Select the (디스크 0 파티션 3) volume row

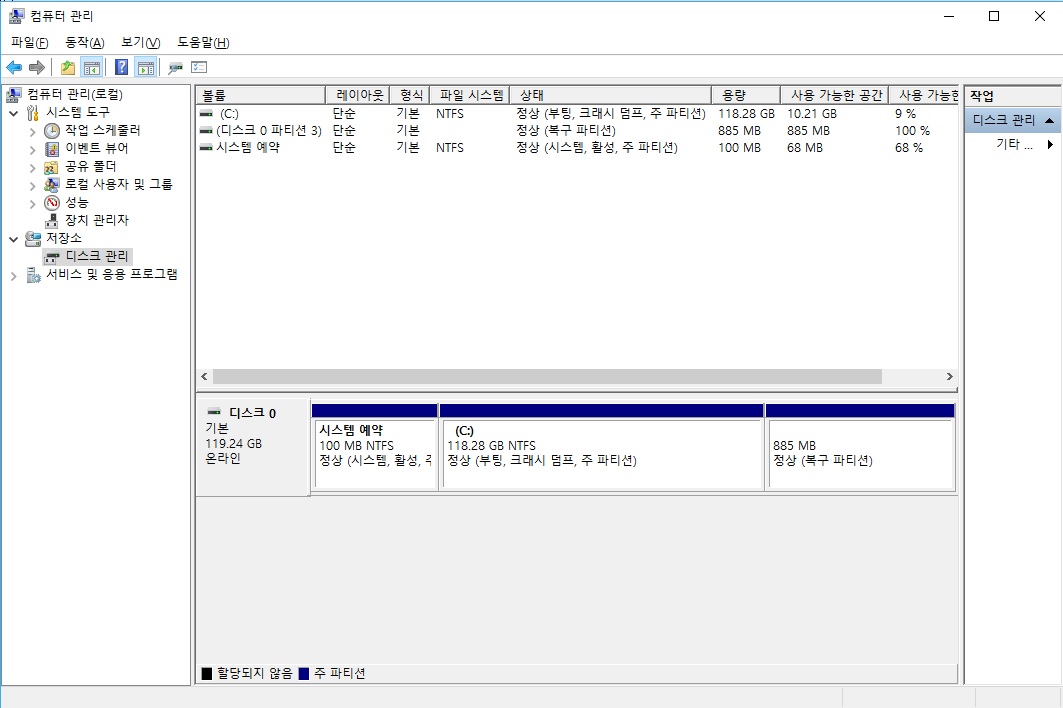577,130
